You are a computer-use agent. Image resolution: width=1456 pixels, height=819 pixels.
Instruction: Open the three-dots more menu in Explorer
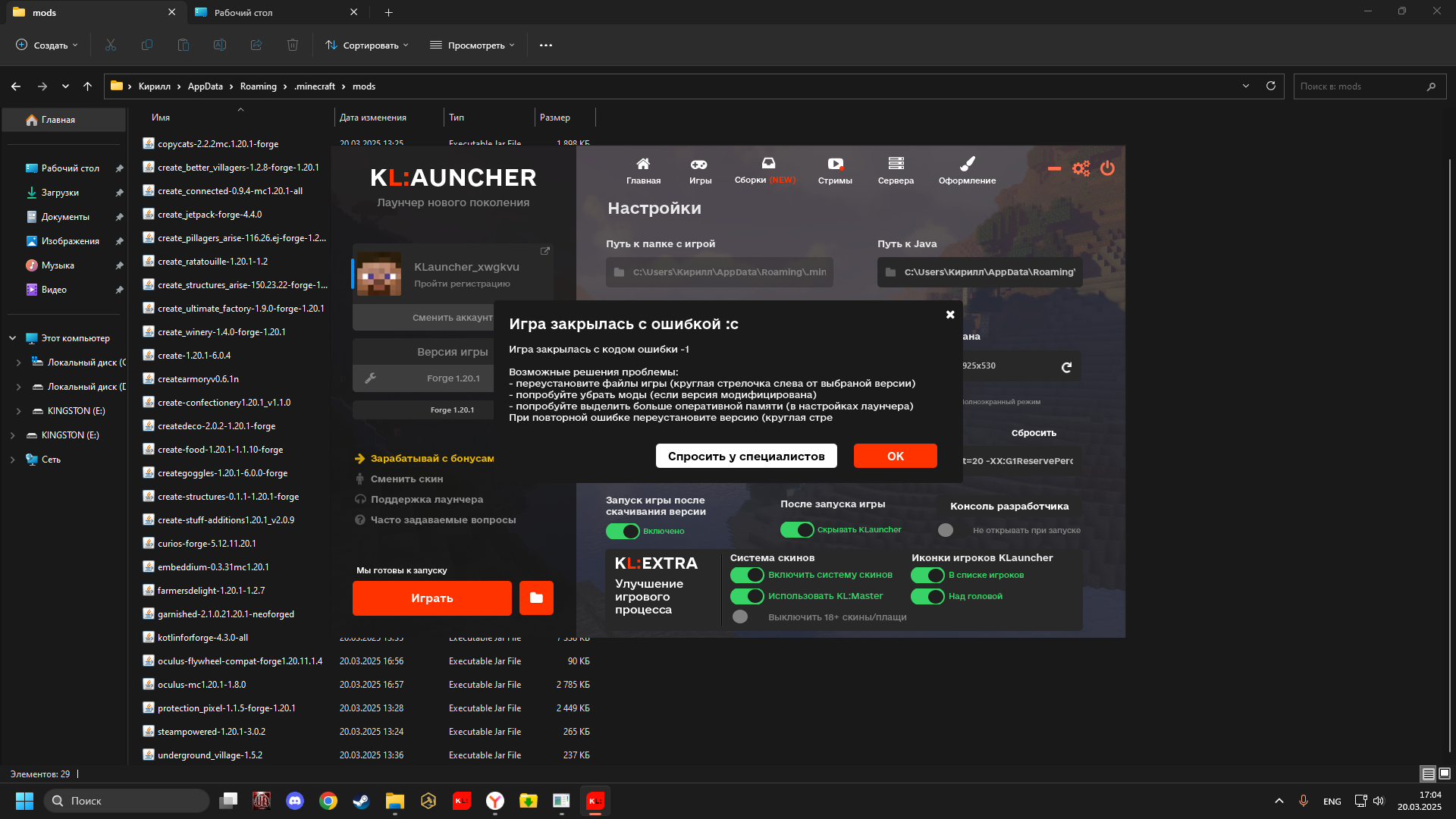(x=546, y=45)
